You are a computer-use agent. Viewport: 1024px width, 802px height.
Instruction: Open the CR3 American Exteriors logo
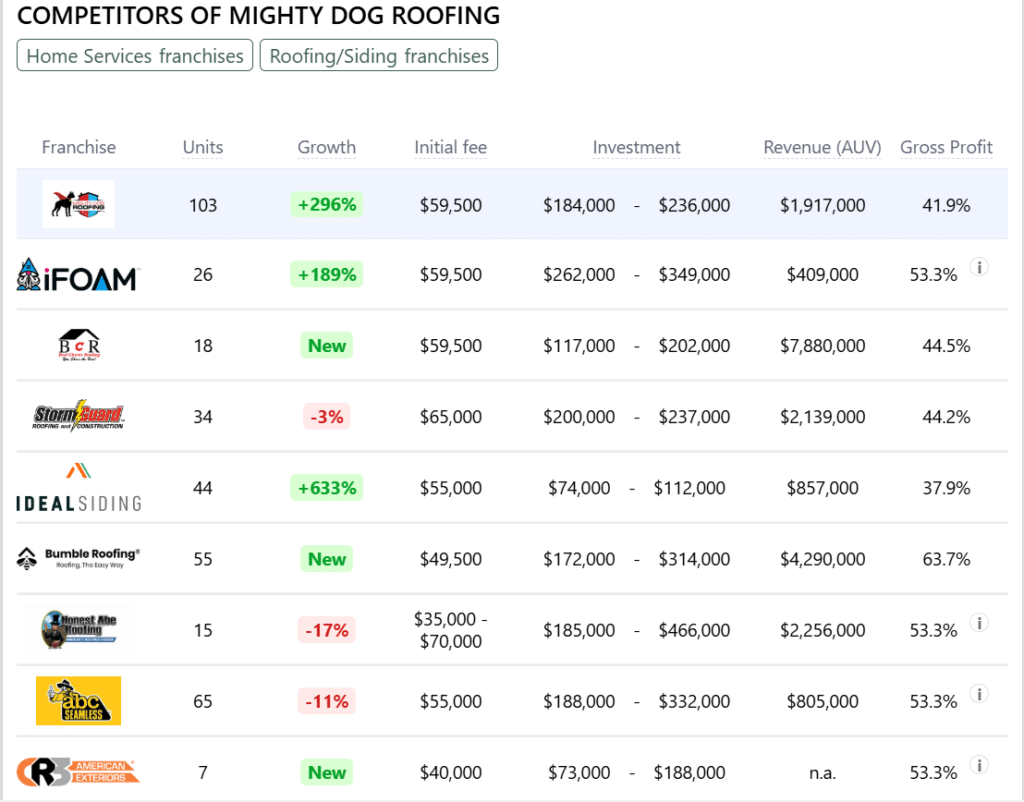point(78,772)
